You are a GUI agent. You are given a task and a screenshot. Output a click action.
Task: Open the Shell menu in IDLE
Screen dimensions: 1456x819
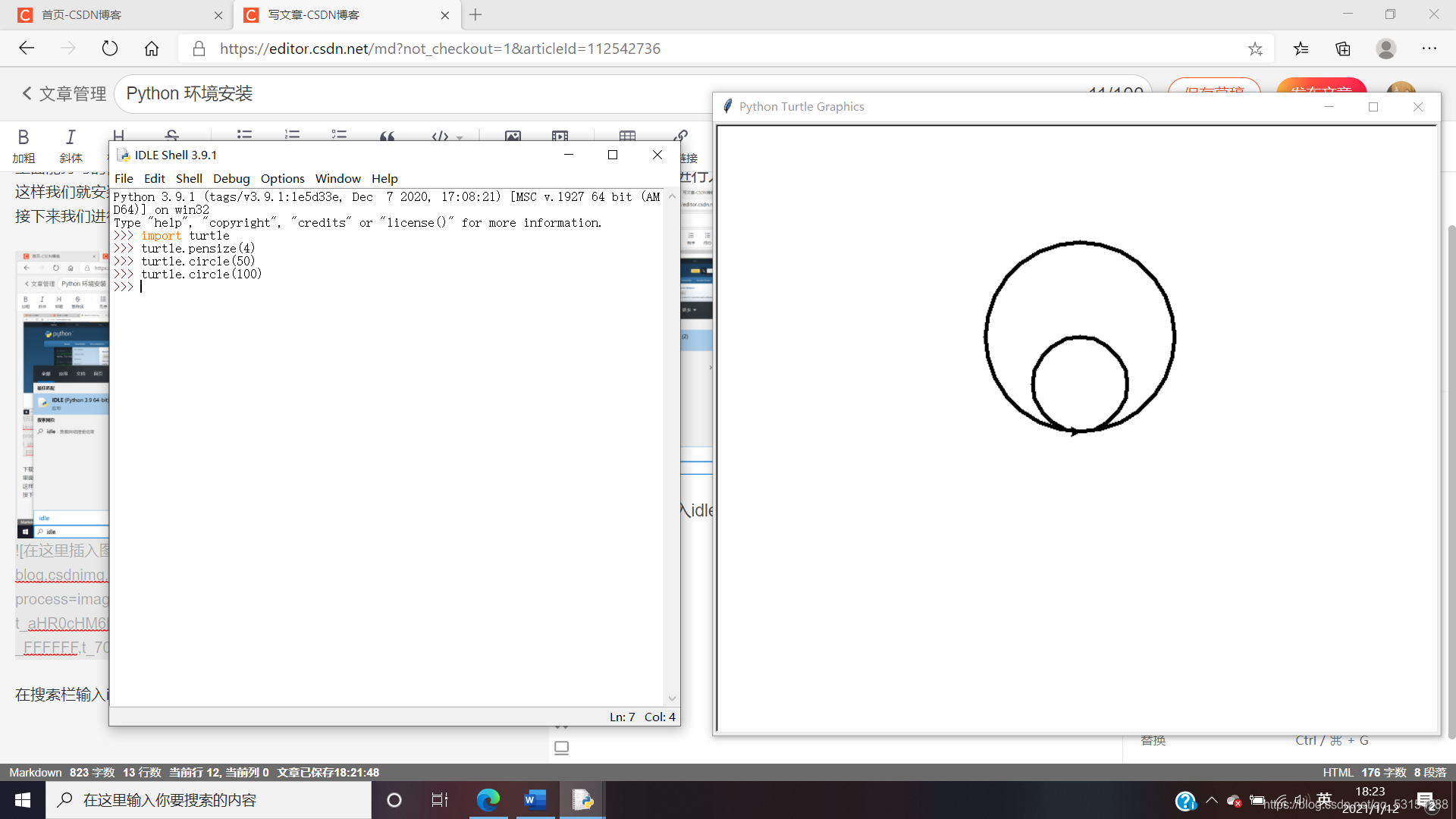click(189, 178)
